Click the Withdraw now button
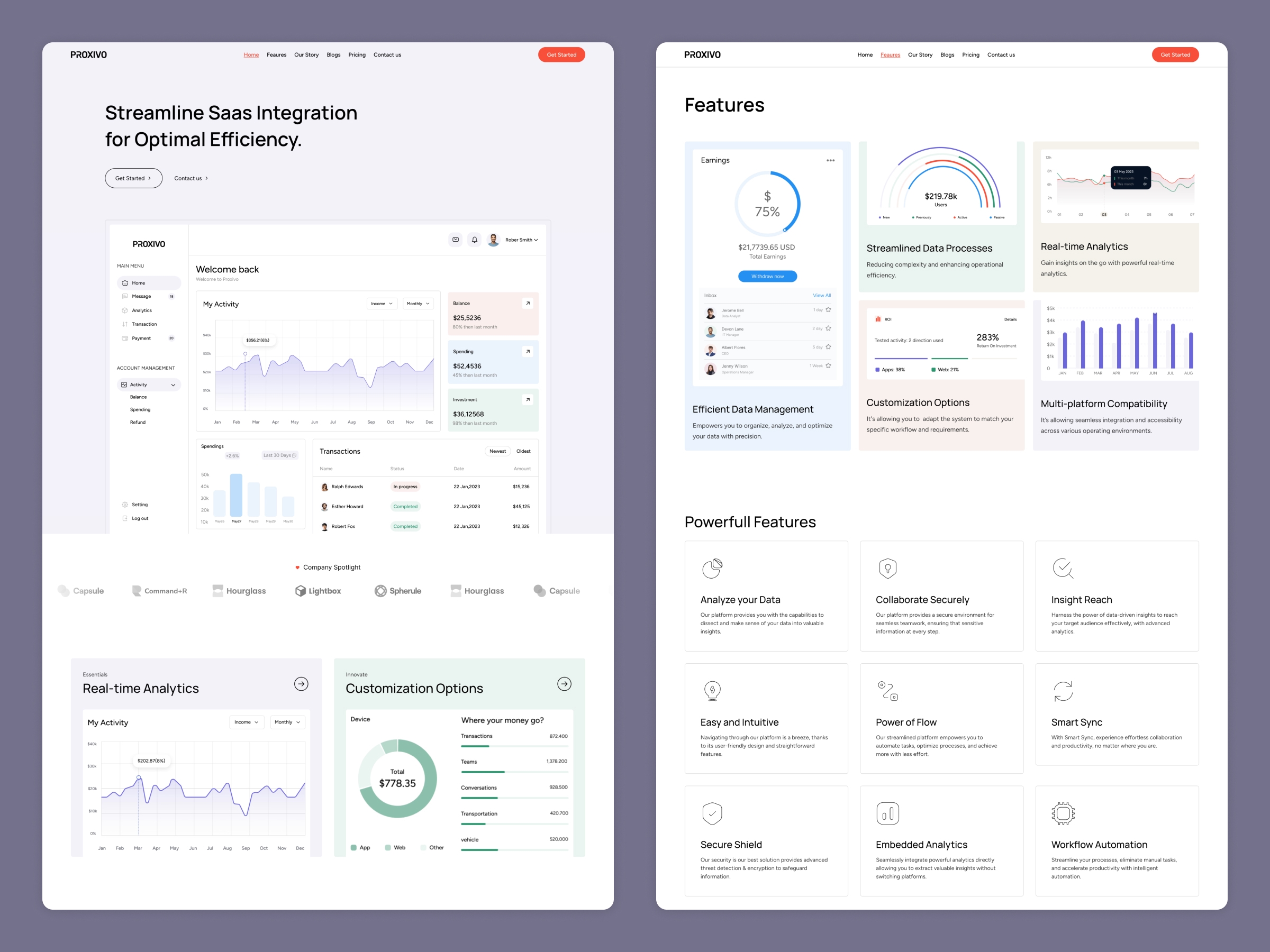 pos(766,276)
